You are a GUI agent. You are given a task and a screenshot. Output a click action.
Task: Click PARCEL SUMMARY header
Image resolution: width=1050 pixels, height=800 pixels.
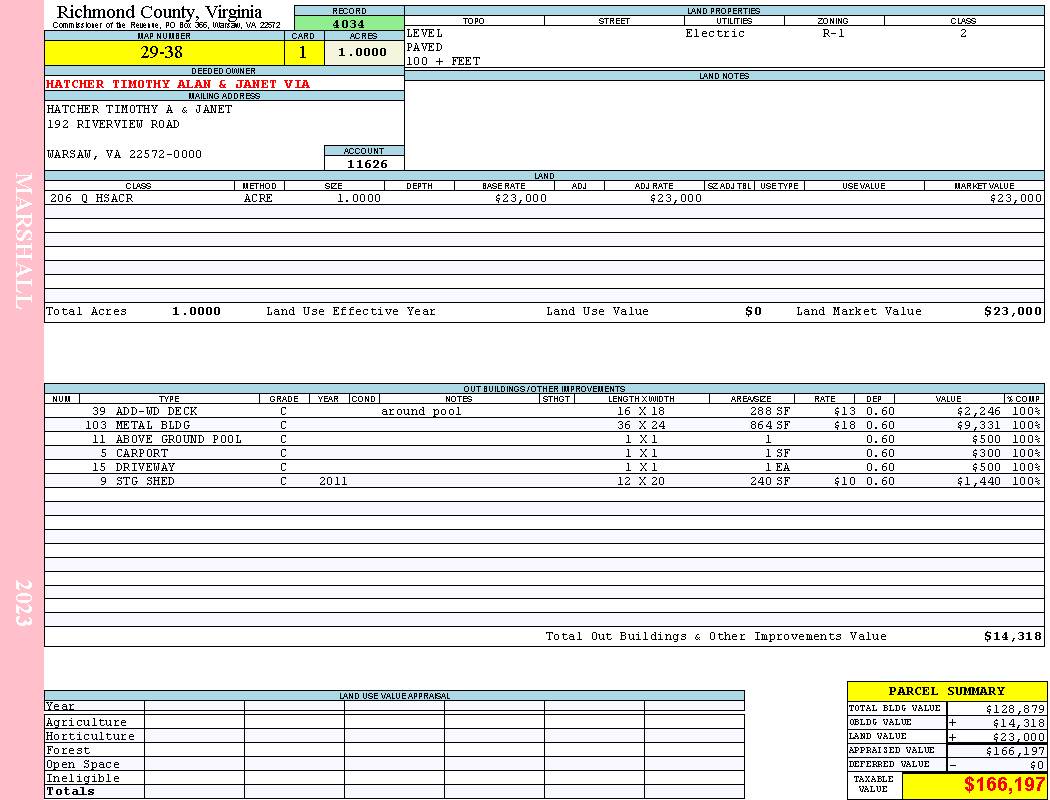click(946, 691)
